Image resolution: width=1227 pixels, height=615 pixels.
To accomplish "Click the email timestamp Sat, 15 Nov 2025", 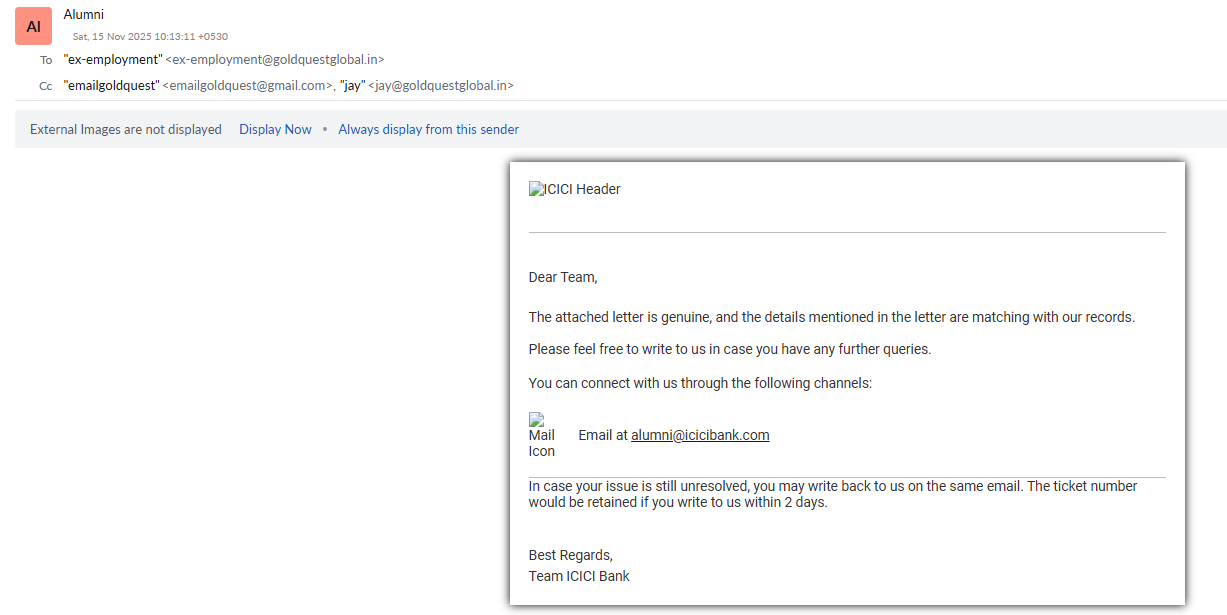I will [x=150, y=36].
